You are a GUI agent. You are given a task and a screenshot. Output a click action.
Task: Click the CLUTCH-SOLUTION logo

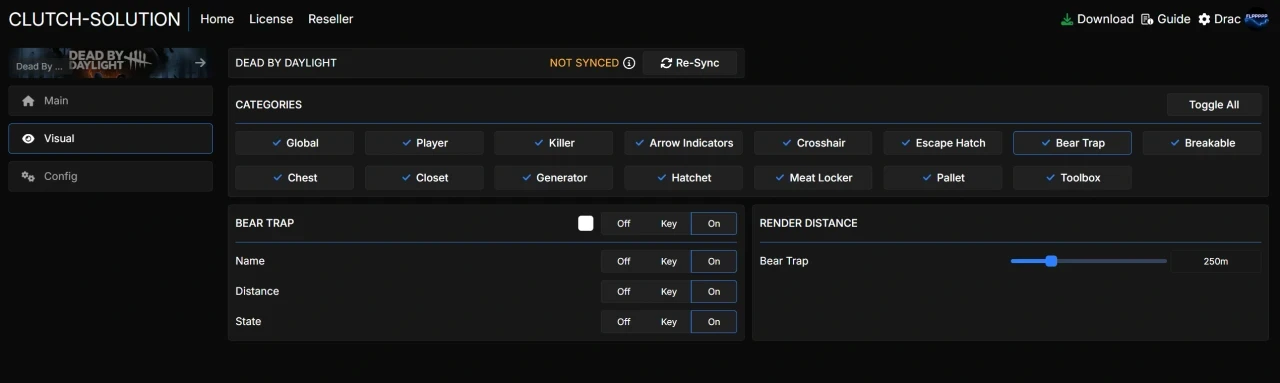point(94,19)
